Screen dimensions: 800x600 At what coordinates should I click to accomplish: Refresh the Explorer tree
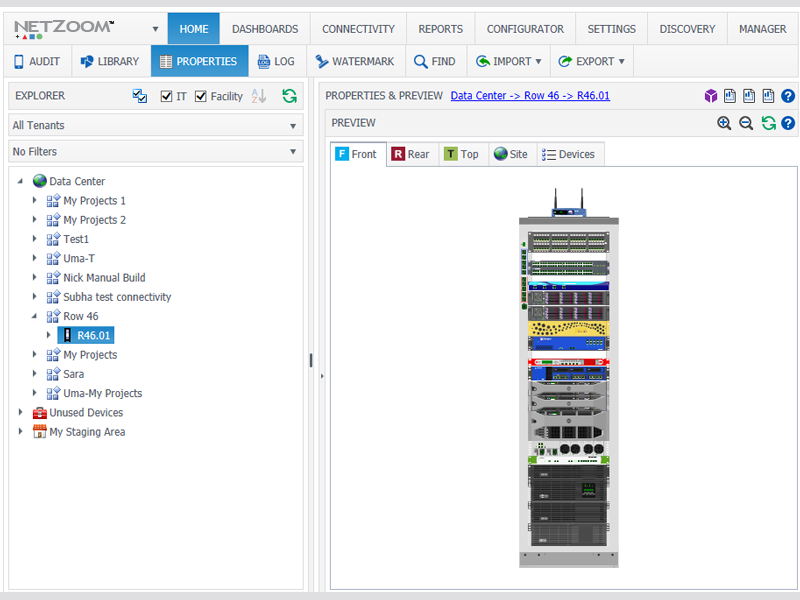pyautogui.click(x=289, y=96)
